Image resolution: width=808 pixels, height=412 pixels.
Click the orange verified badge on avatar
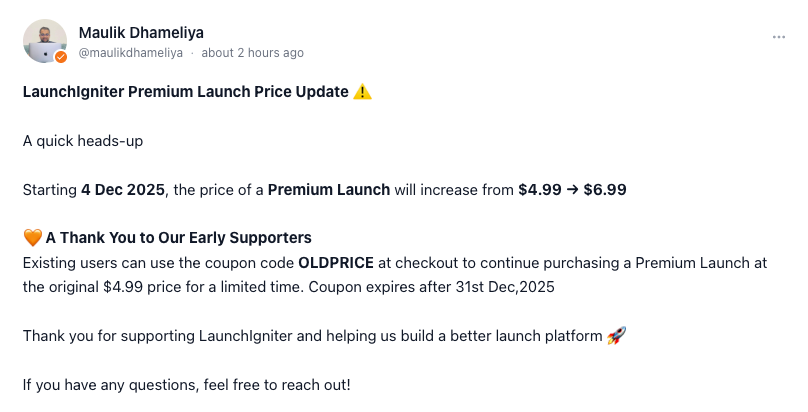[61, 57]
